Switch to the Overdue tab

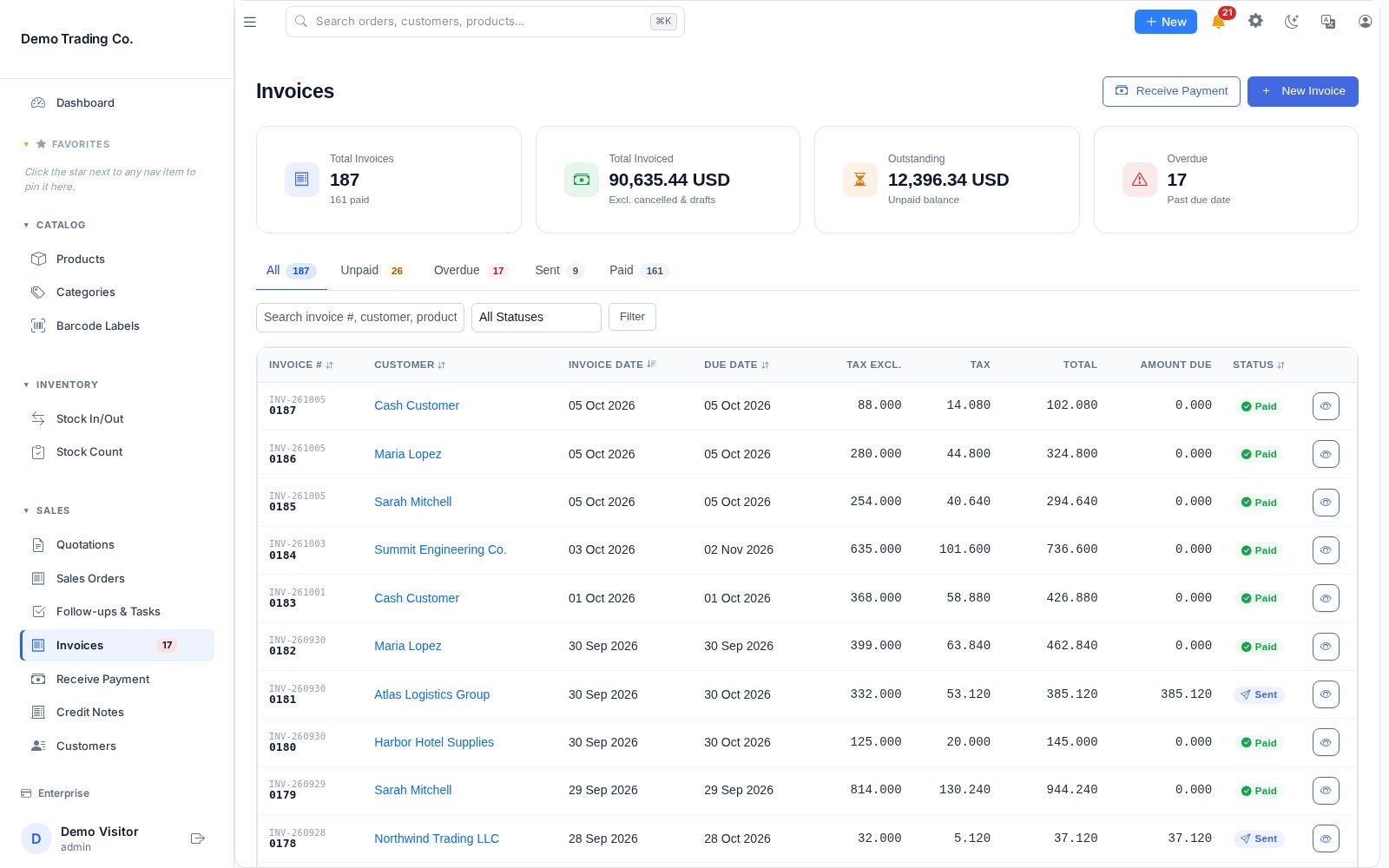click(x=471, y=271)
